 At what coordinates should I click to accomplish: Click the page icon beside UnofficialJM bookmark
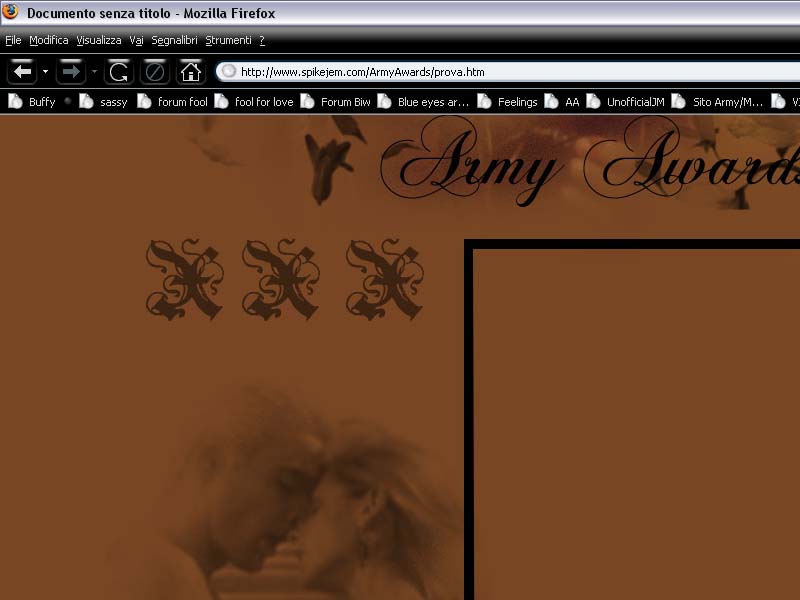click(x=593, y=102)
